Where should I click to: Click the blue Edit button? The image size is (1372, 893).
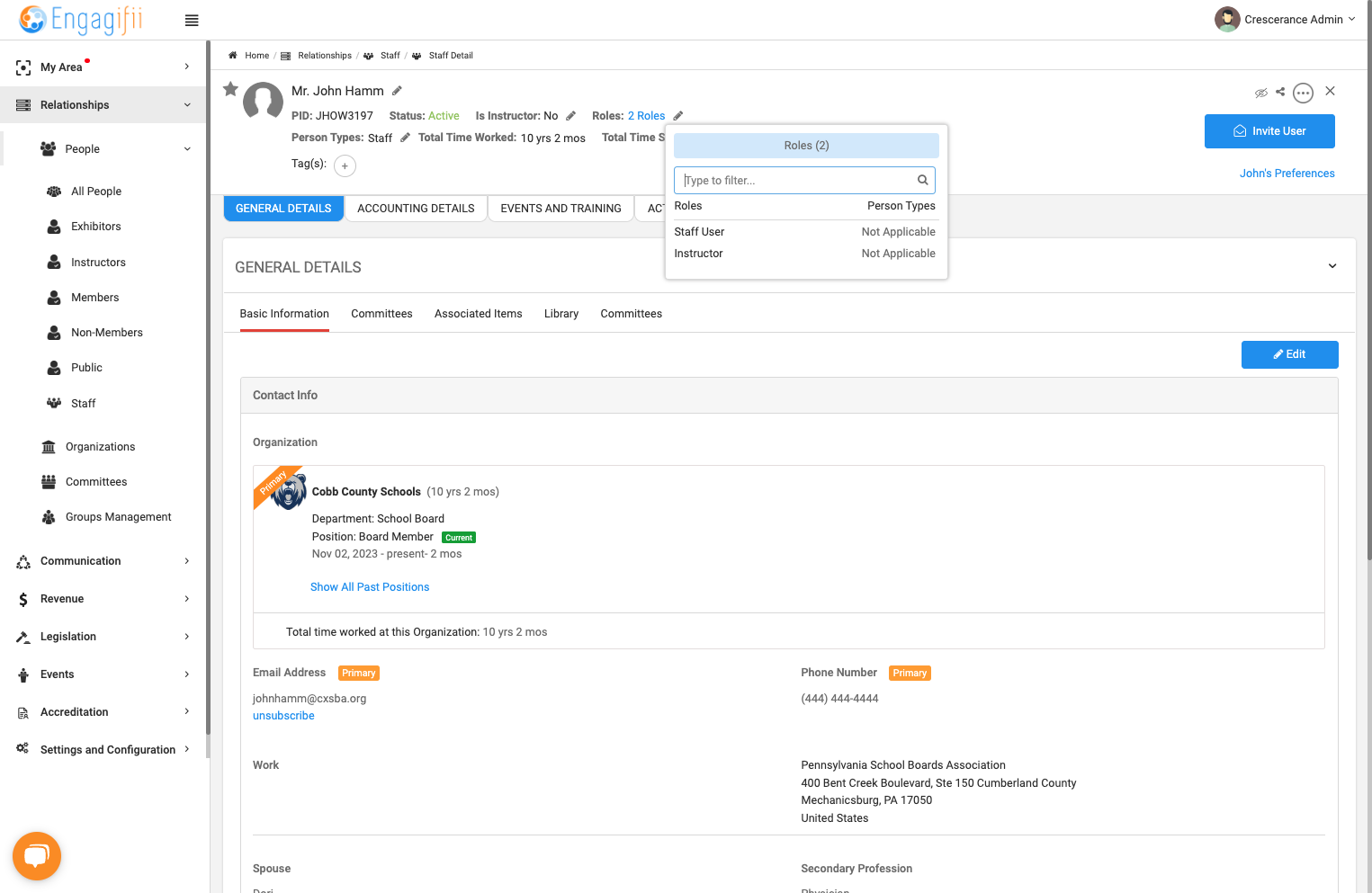[x=1289, y=354]
